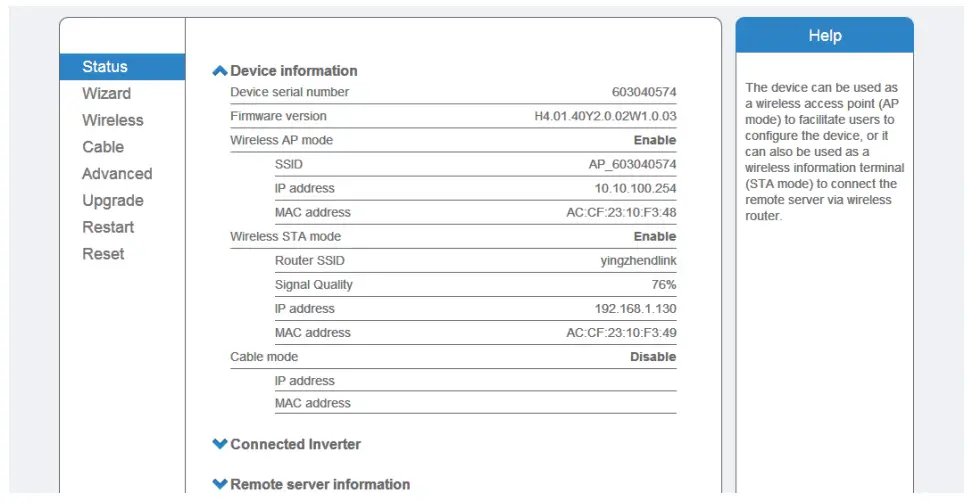Click the device serial number value 603040574

pyautogui.click(x=644, y=92)
